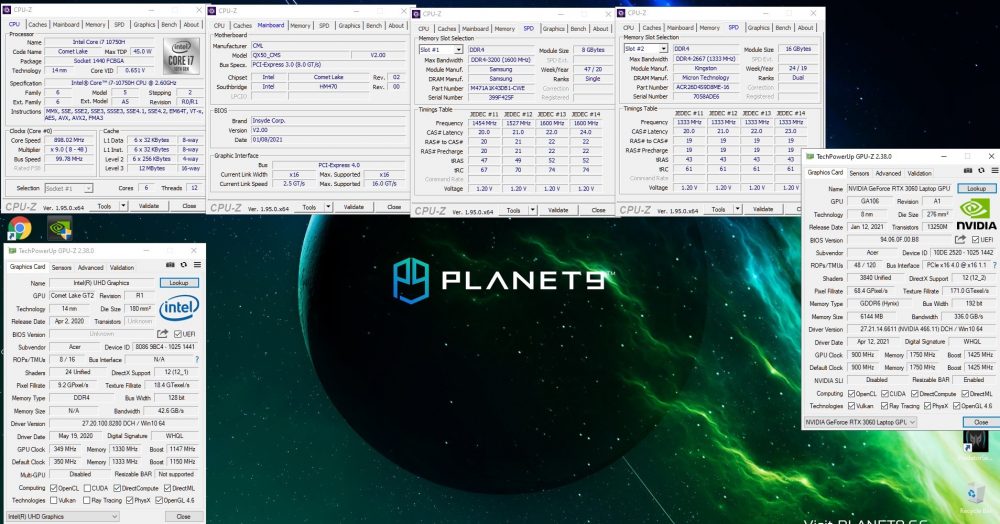This screenshot has height=524, width=1000.
Task: Click Lookup button in Intel GPU-Z window
Action: (179, 282)
